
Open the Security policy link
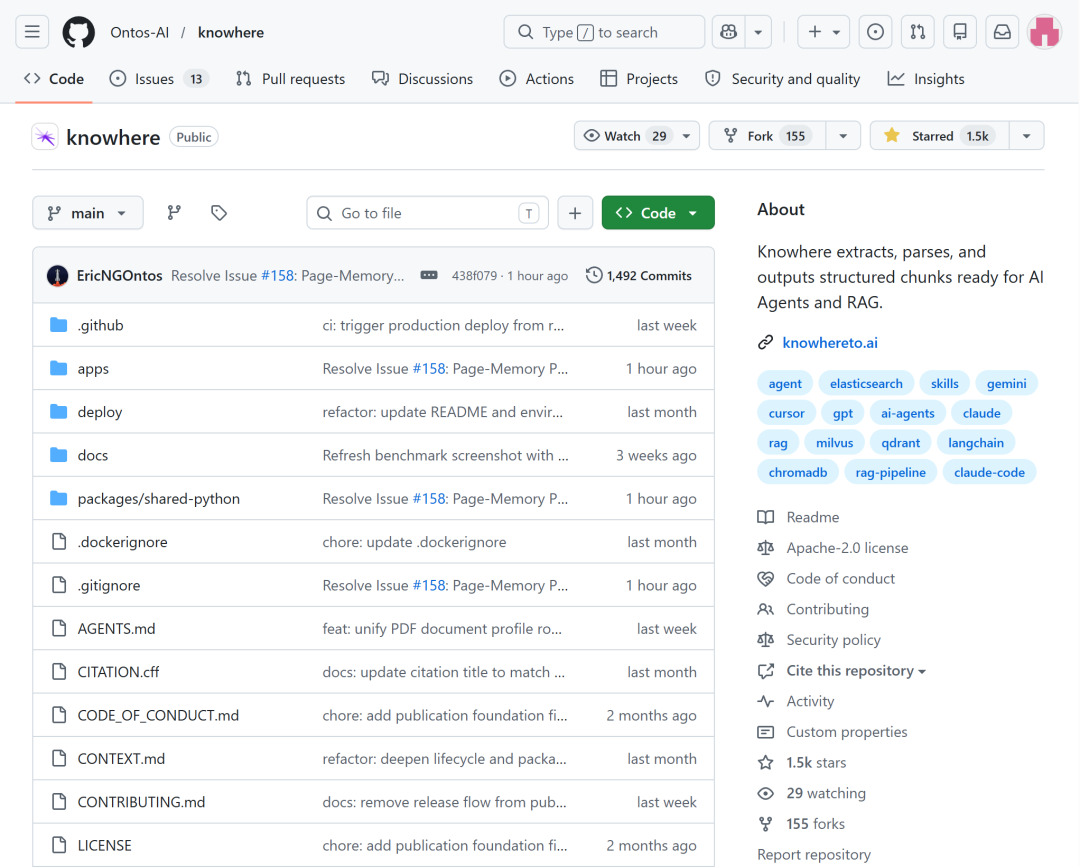coord(833,640)
